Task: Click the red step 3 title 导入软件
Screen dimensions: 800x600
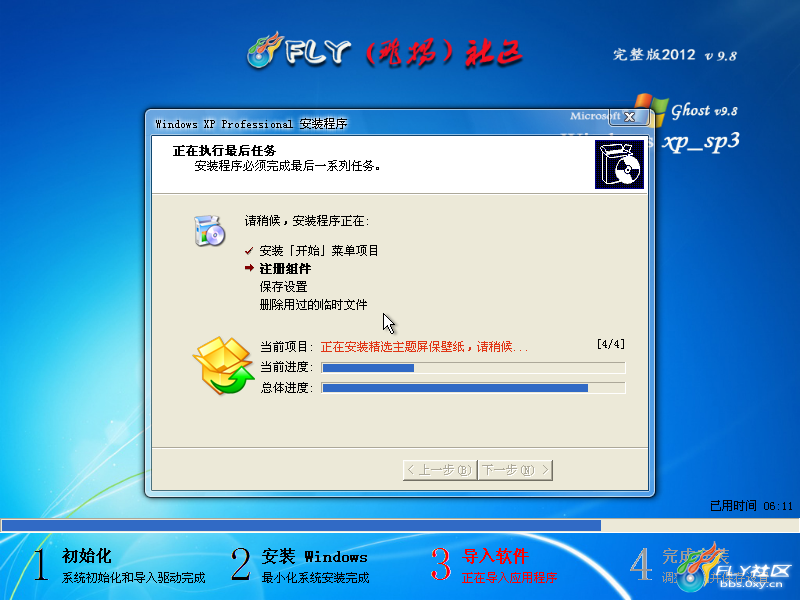Action: tap(495, 556)
